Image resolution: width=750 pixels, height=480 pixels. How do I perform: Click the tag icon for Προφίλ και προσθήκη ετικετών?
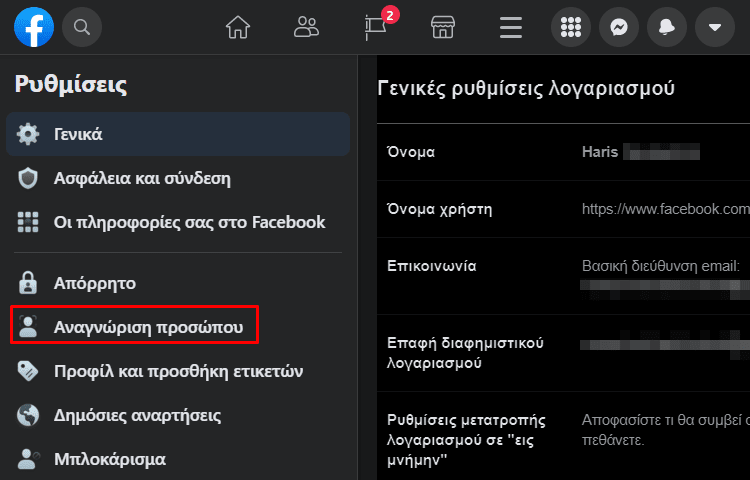pyautogui.click(x=28, y=371)
